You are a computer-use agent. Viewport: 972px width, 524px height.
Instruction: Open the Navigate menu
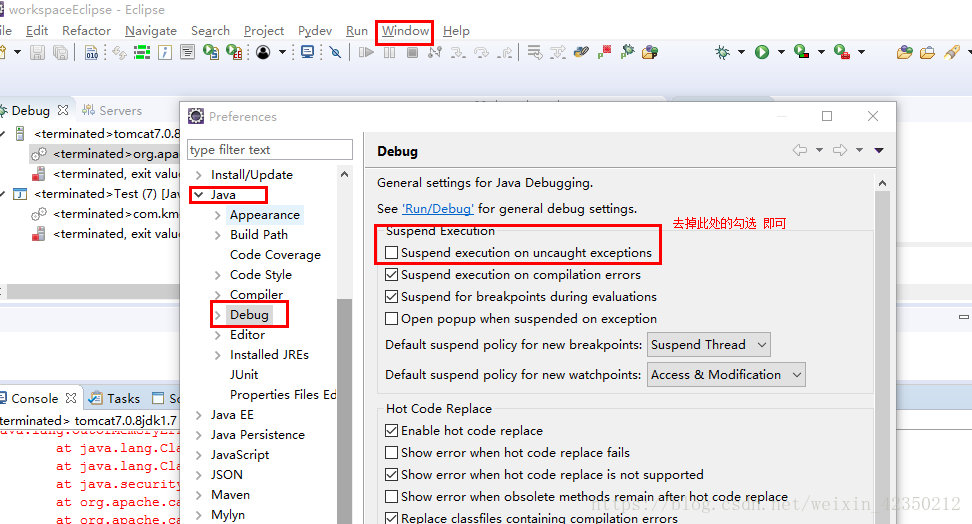[151, 31]
